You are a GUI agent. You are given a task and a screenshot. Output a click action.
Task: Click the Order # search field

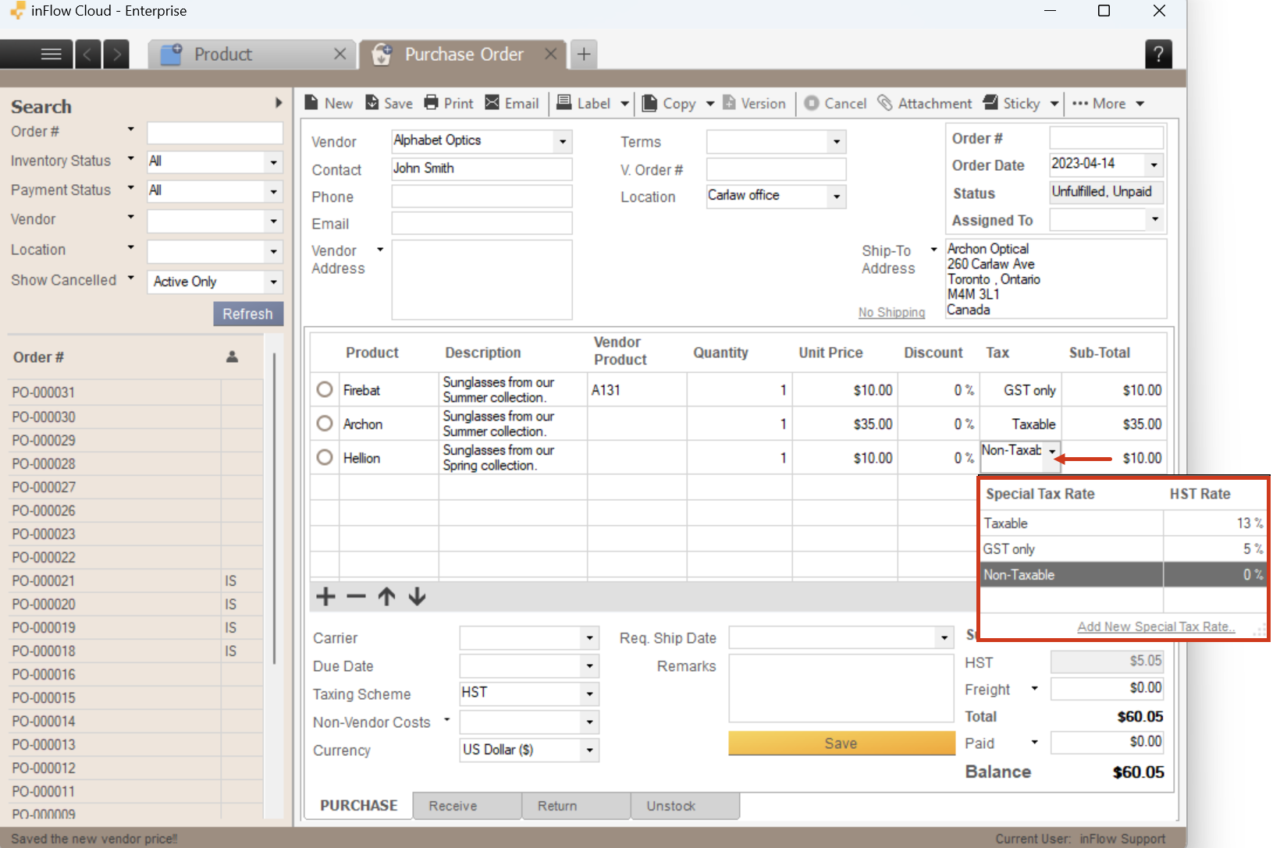click(214, 132)
